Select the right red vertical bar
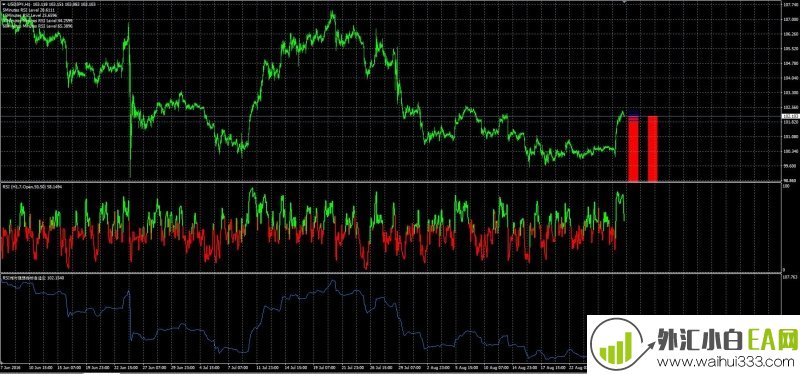The height and width of the screenshot is (374, 800). [652, 148]
